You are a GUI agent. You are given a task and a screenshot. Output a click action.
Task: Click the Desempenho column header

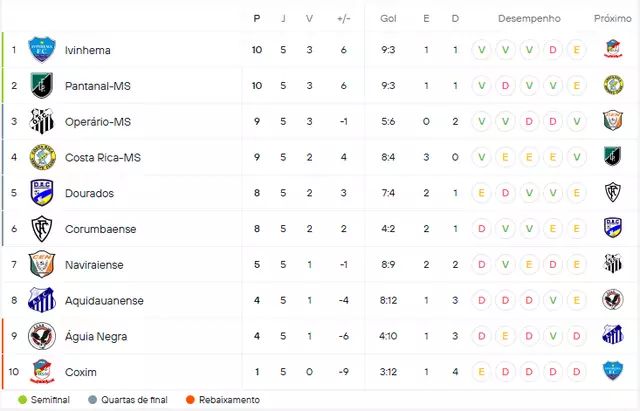point(529,18)
